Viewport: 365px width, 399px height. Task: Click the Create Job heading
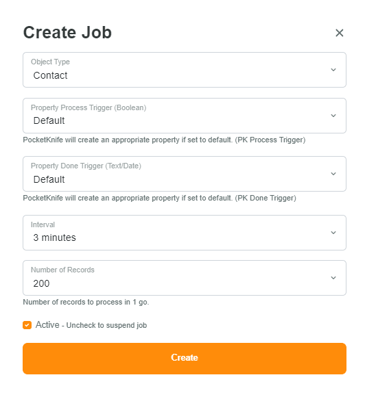[x=67, y=33]
